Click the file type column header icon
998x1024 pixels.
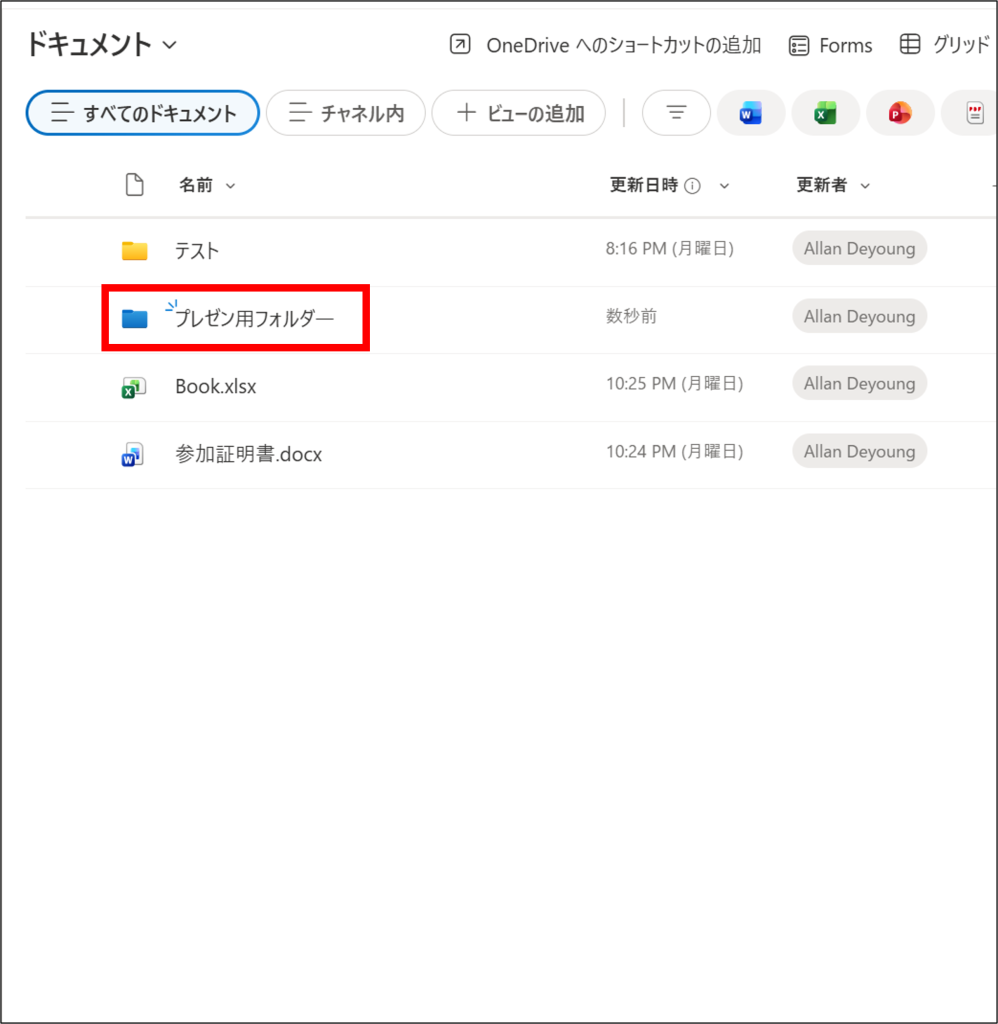point(134,185)
